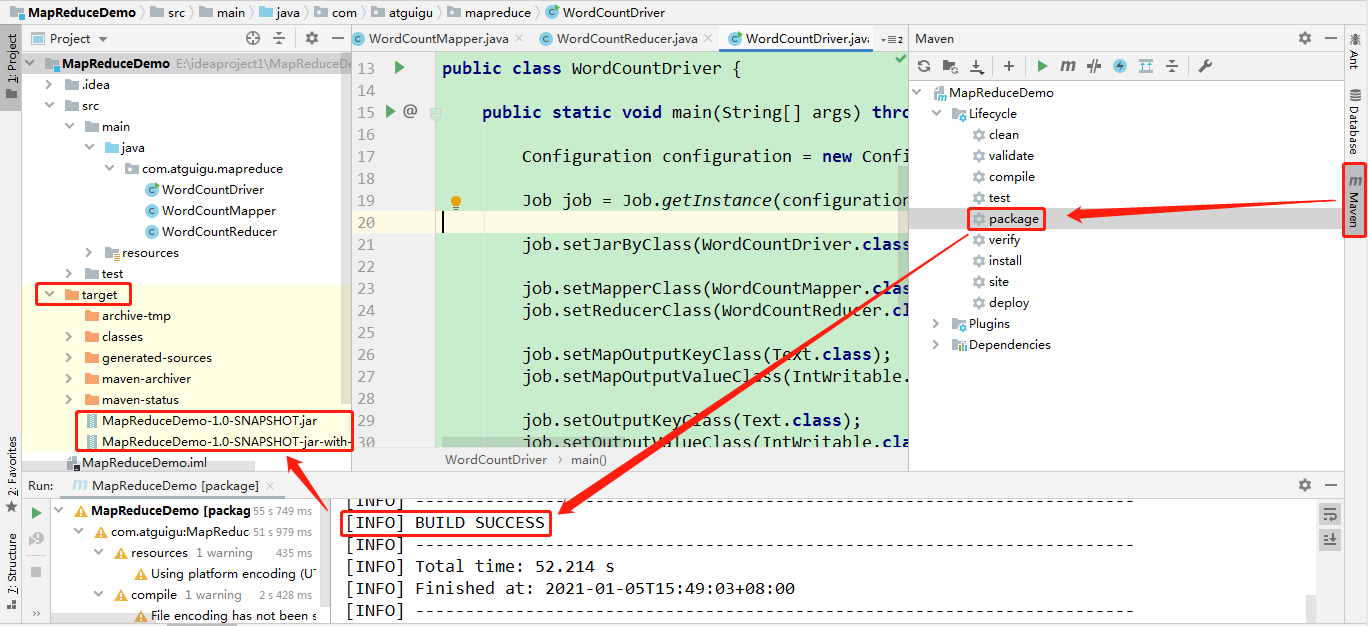Collapse the src folder in Project tree

pyautogui.click(x=49, y=106)
